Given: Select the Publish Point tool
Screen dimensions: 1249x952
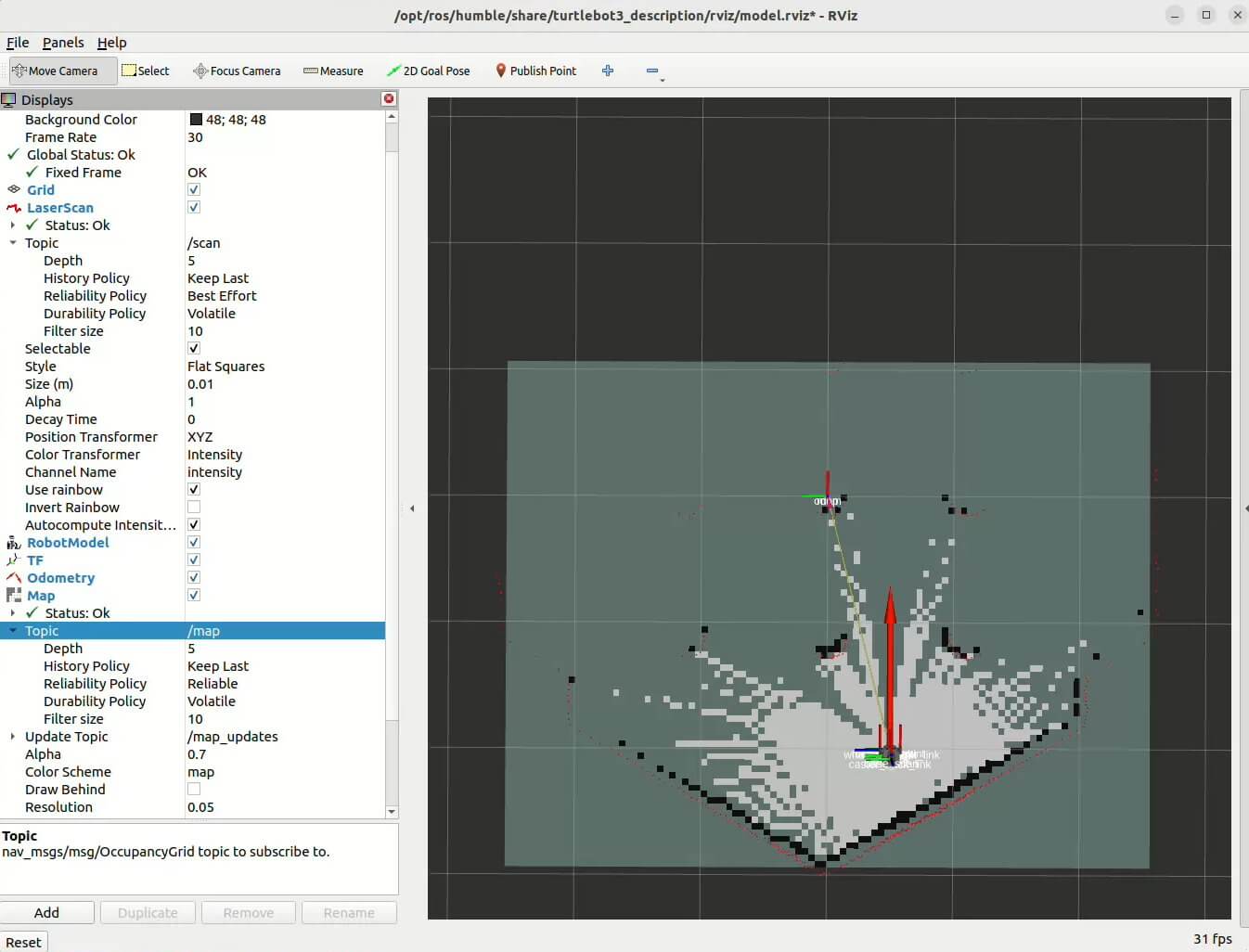Looking at the screenshot, I should [535, 71].
